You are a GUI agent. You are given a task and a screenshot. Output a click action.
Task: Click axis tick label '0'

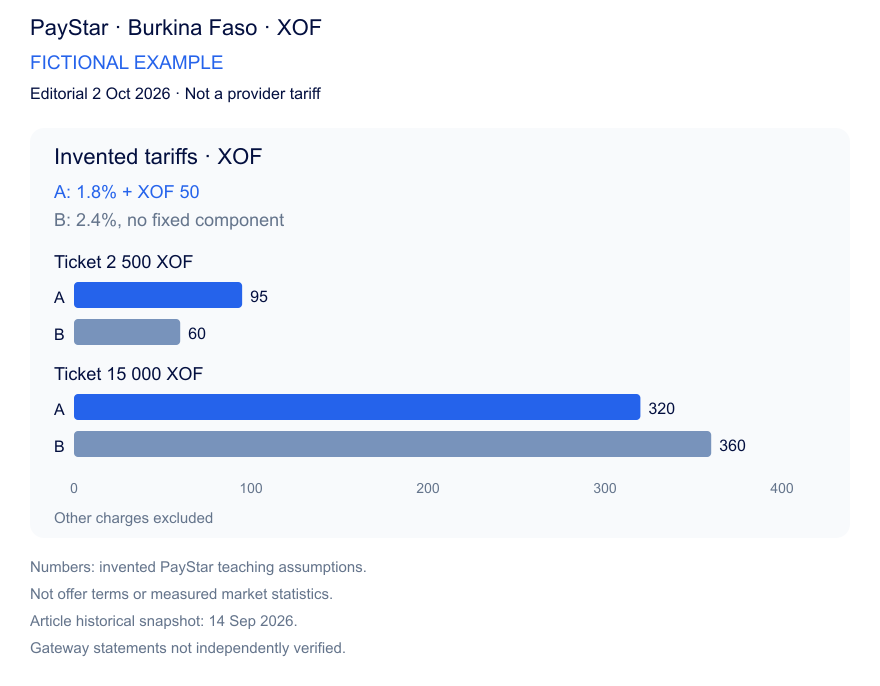click(74, 488)
